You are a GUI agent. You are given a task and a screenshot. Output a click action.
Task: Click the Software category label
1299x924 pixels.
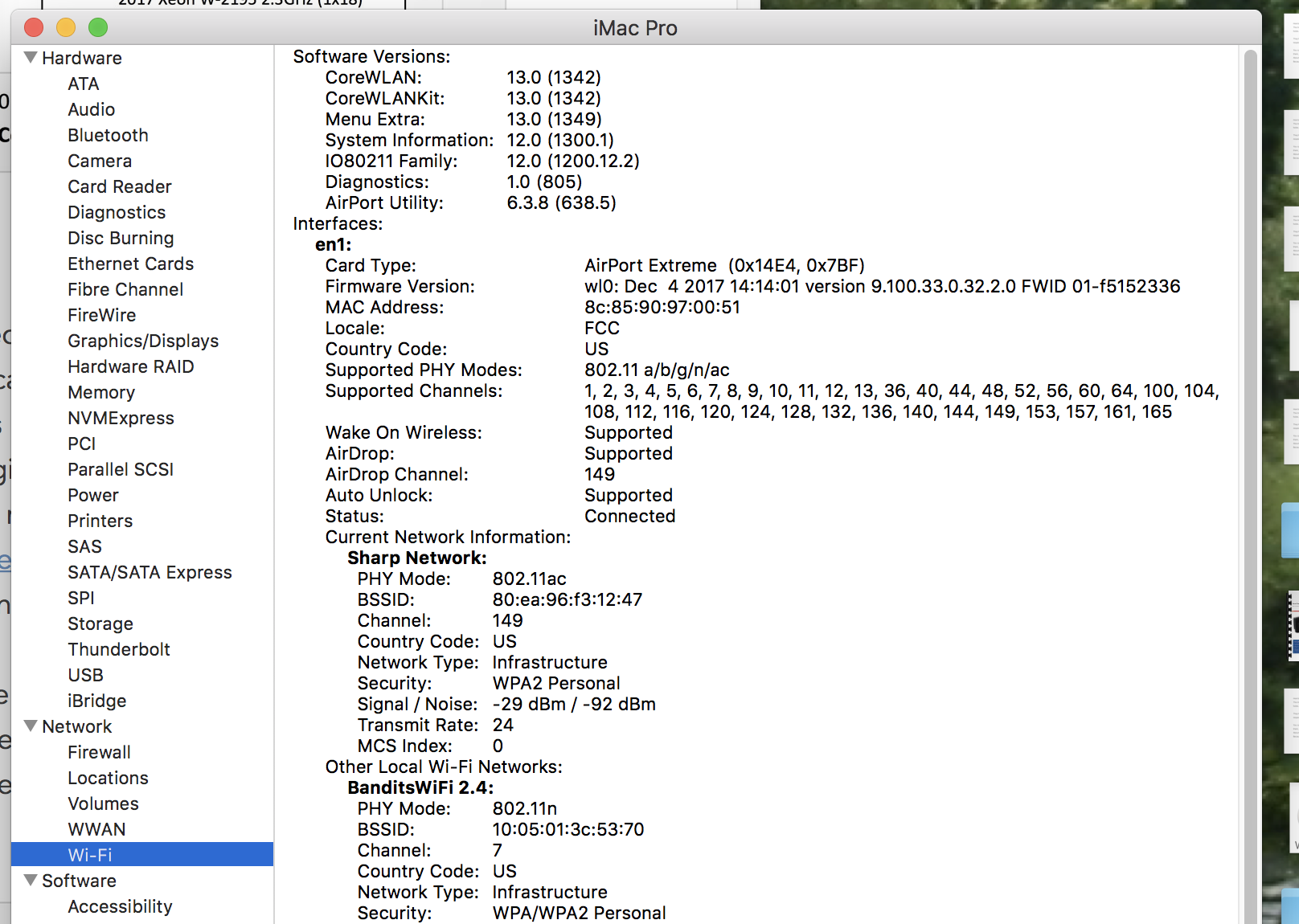tap(80, 881)
